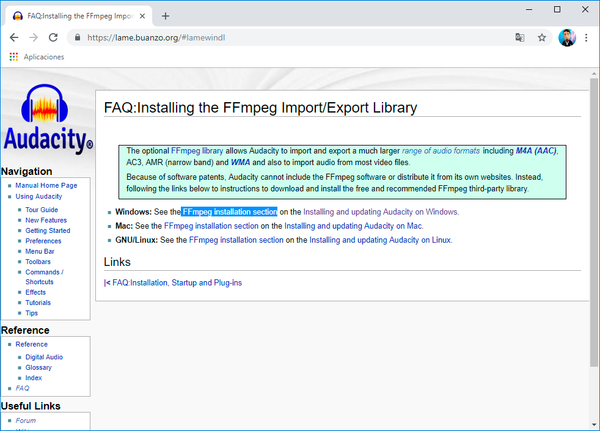Open the Tips sidebar link
This screenshot has height=431, width=600.
31,313
